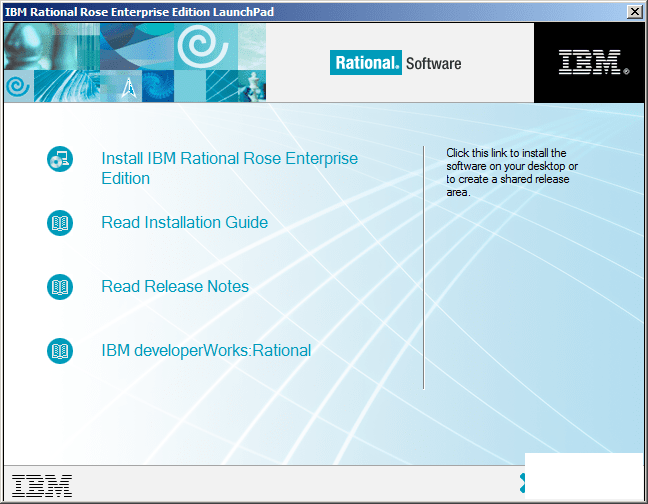The image size is (648, 504).
Task: Visit IBM developerWorks:Rational link
Action: 206,350
